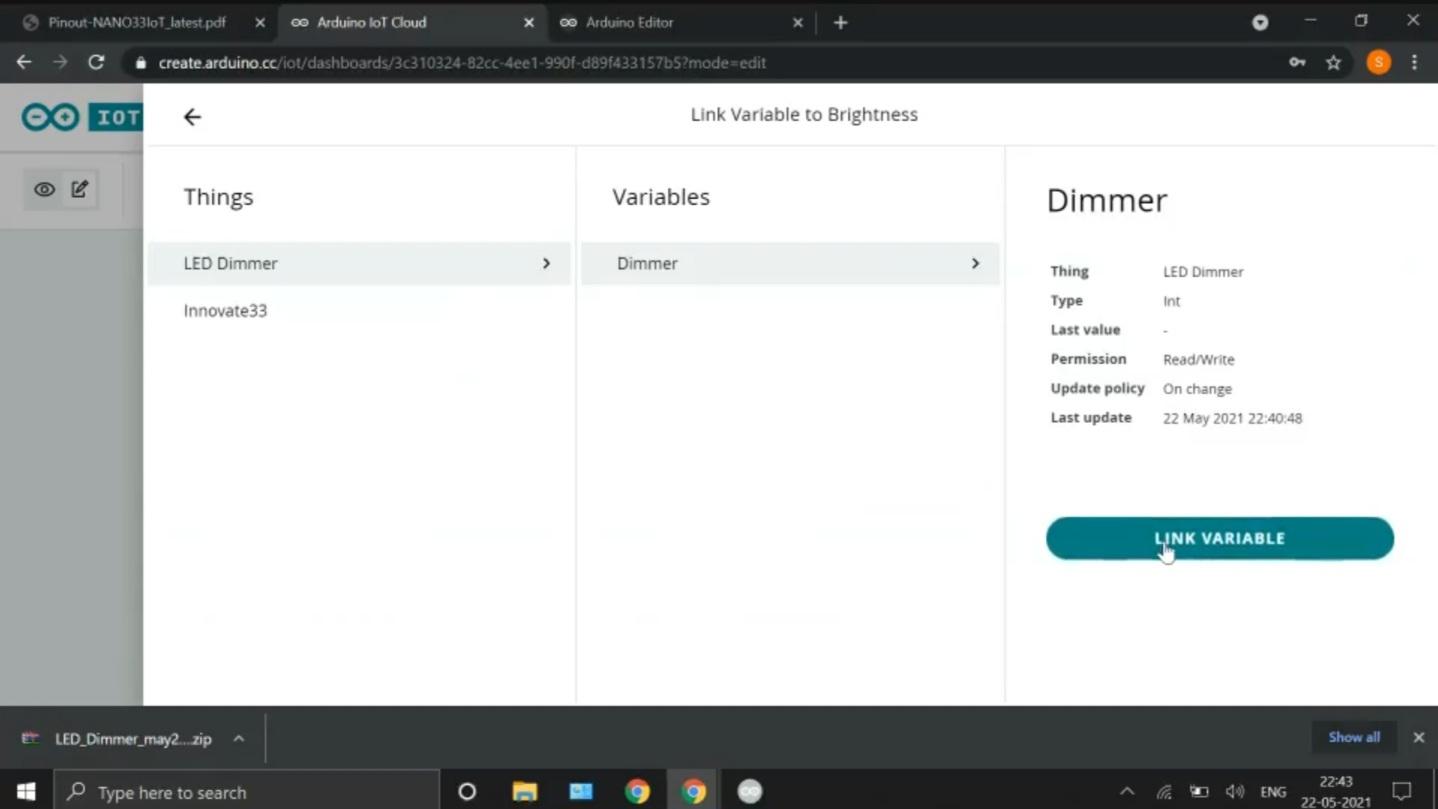
Task: Expand LED_Dimmer download options caret
Action: click(239, 739)
